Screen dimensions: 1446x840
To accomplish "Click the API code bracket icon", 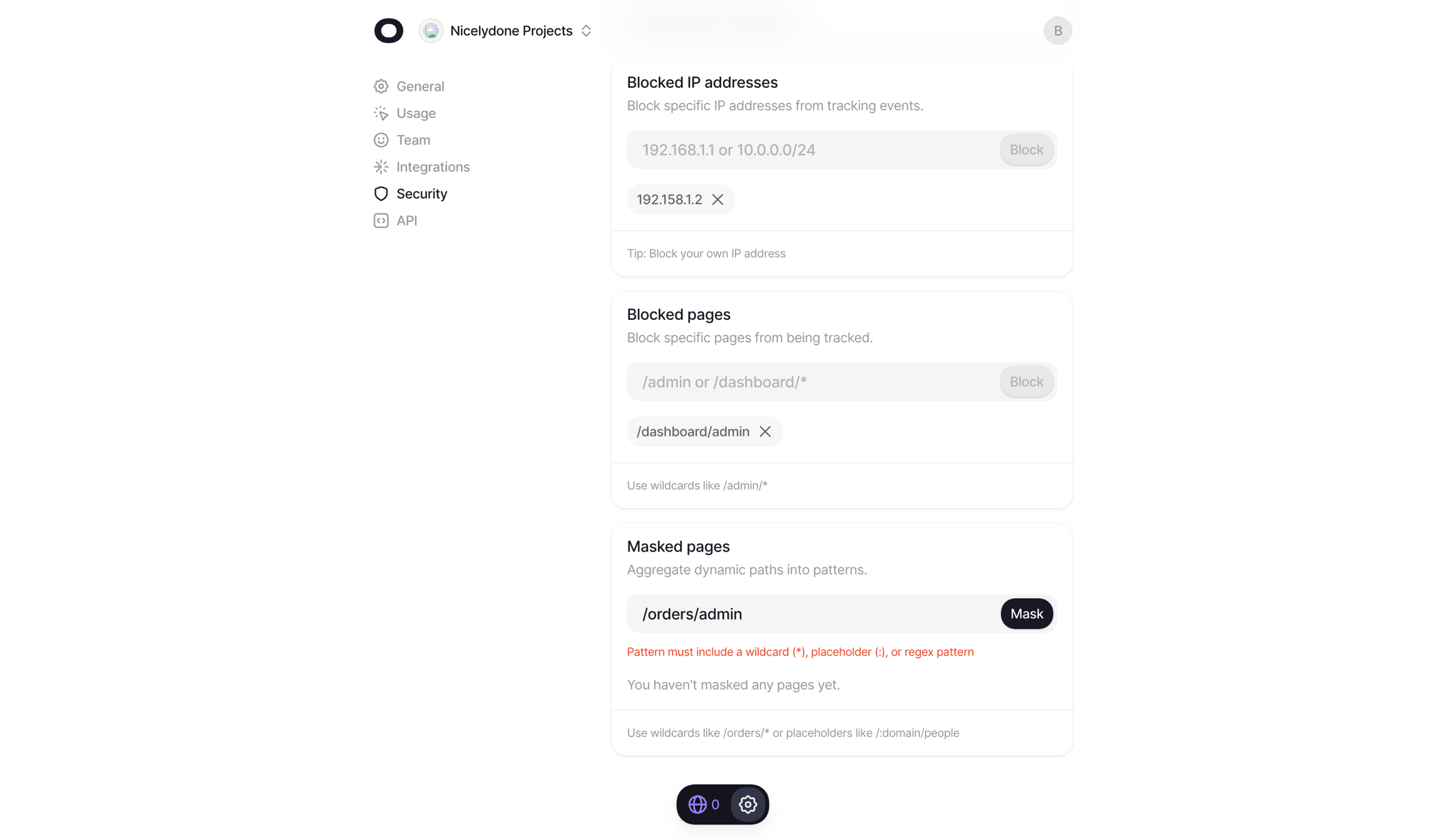I will pyautogui.click(x=381, y=220).
